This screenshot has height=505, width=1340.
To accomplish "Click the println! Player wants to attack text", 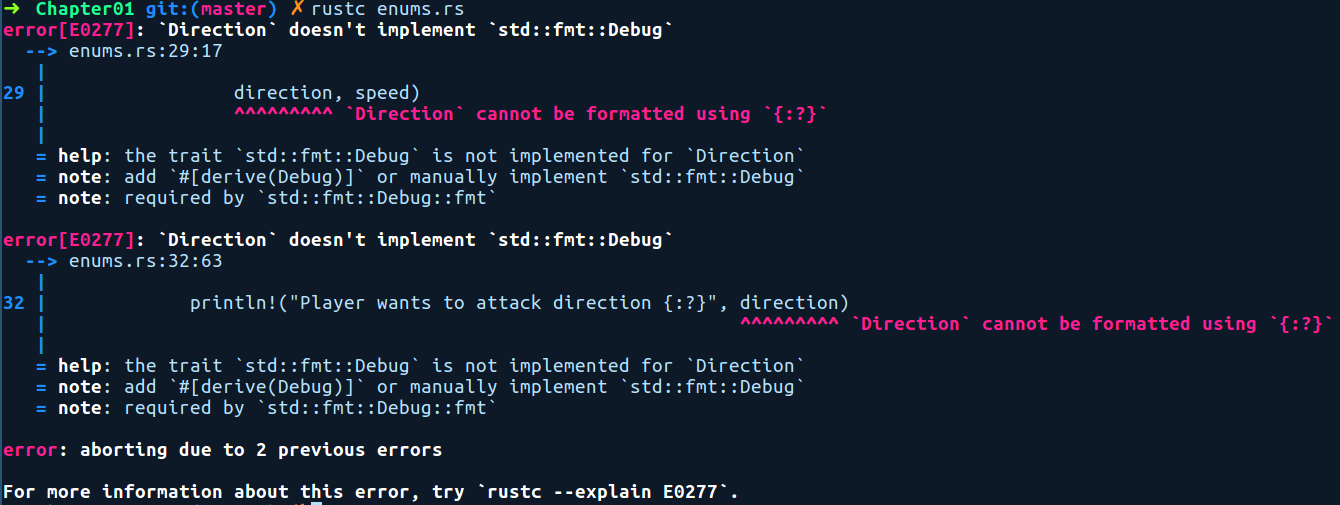I will (x=519, y=303).
